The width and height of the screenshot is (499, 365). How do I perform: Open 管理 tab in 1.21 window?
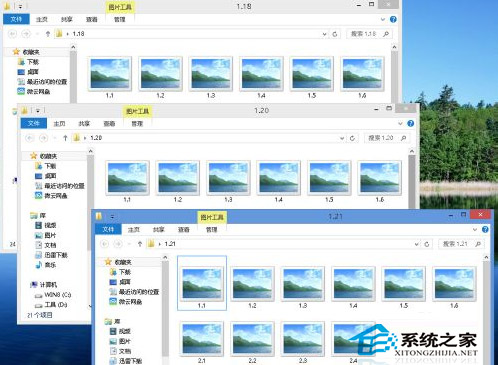pos(212,230)
